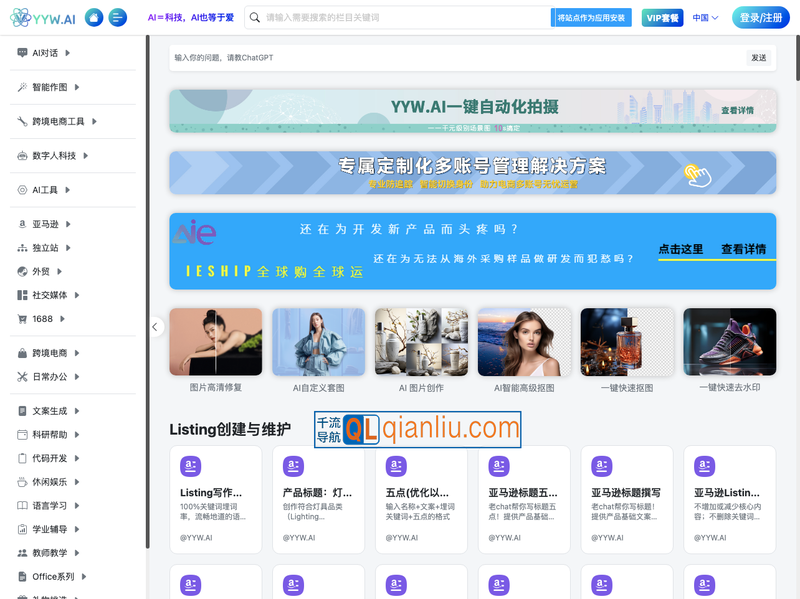Click the AI对话 chat bubble icon
The width and height of the screenshot is (800, 599).
(23, 53)
